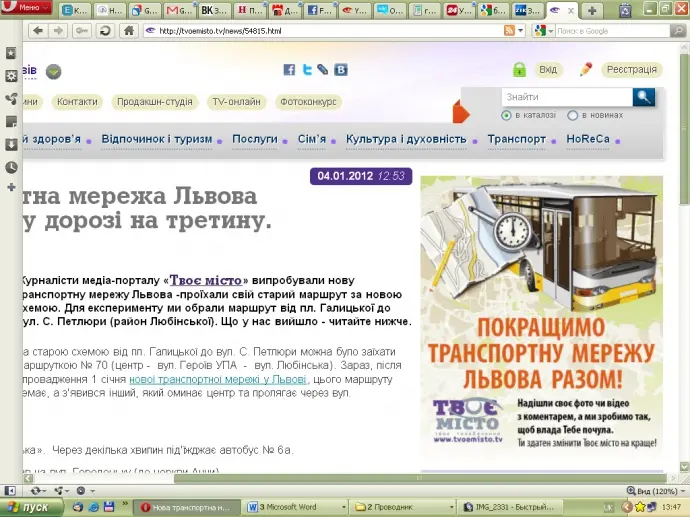Open Продакшн-студія page

pos(154,102)
